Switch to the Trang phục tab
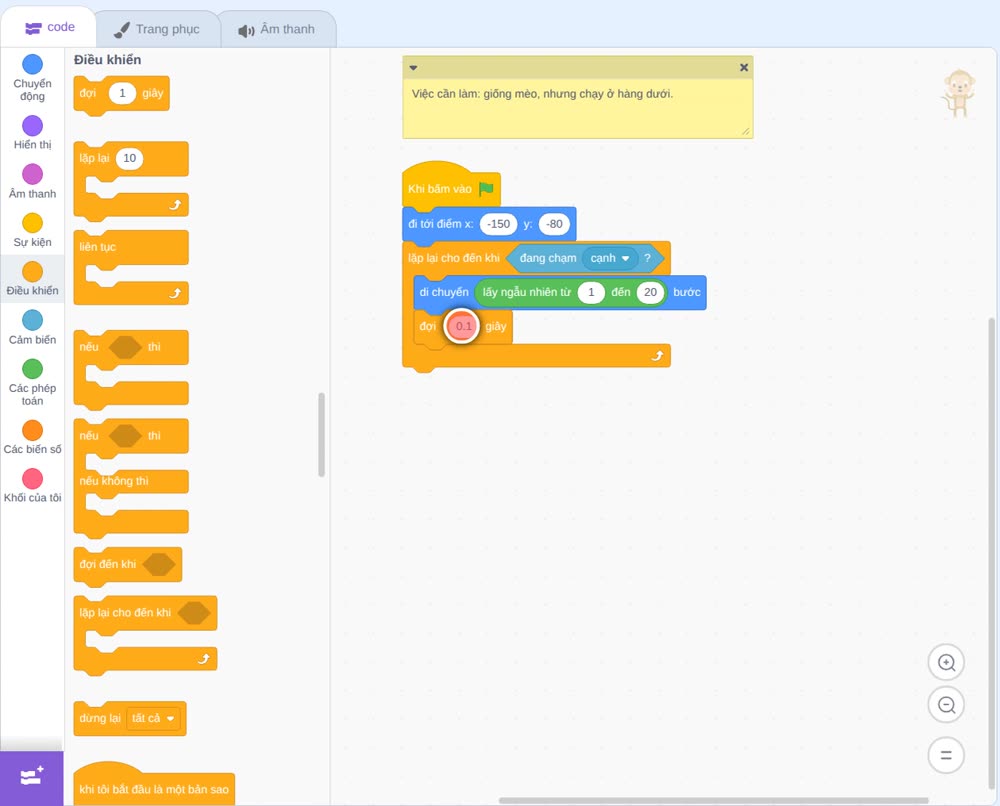Viewport: 1000px width, 806px height. (157, 29)
